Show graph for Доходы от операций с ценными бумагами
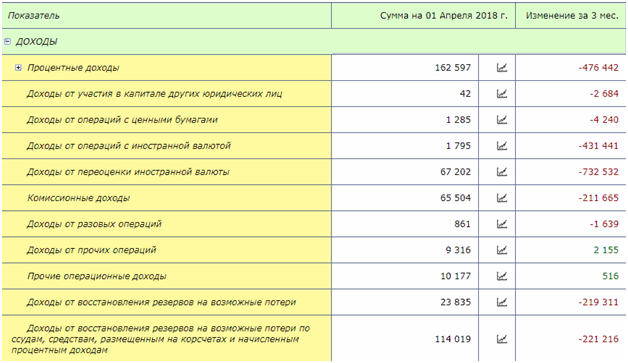 (501, 120)
